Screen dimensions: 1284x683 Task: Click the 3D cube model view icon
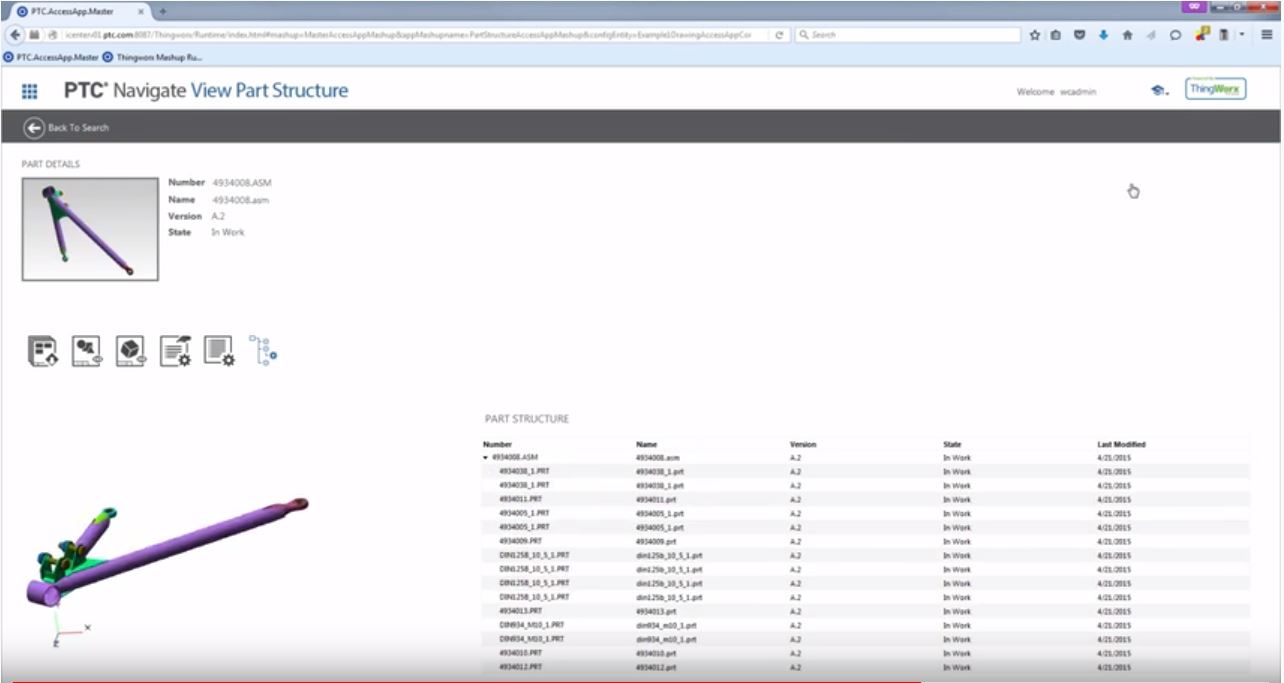pos(131,350)
